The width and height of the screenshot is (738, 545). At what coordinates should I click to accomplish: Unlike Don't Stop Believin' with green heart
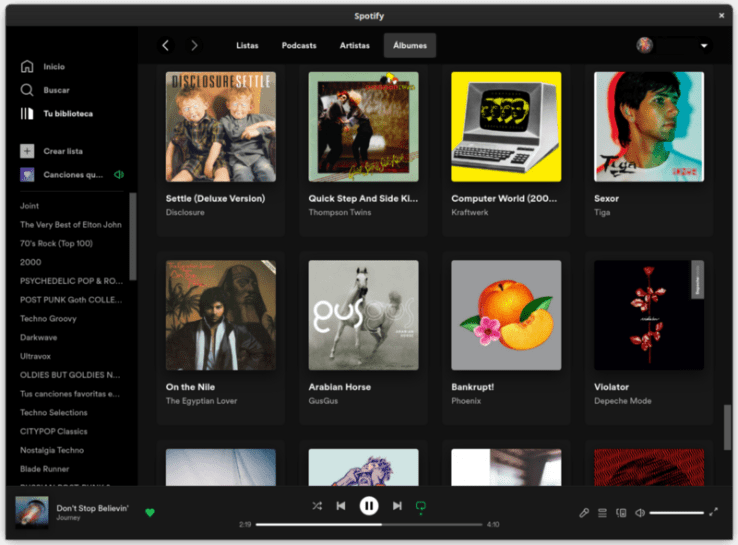pyautogui.click(x=150, y=513)
